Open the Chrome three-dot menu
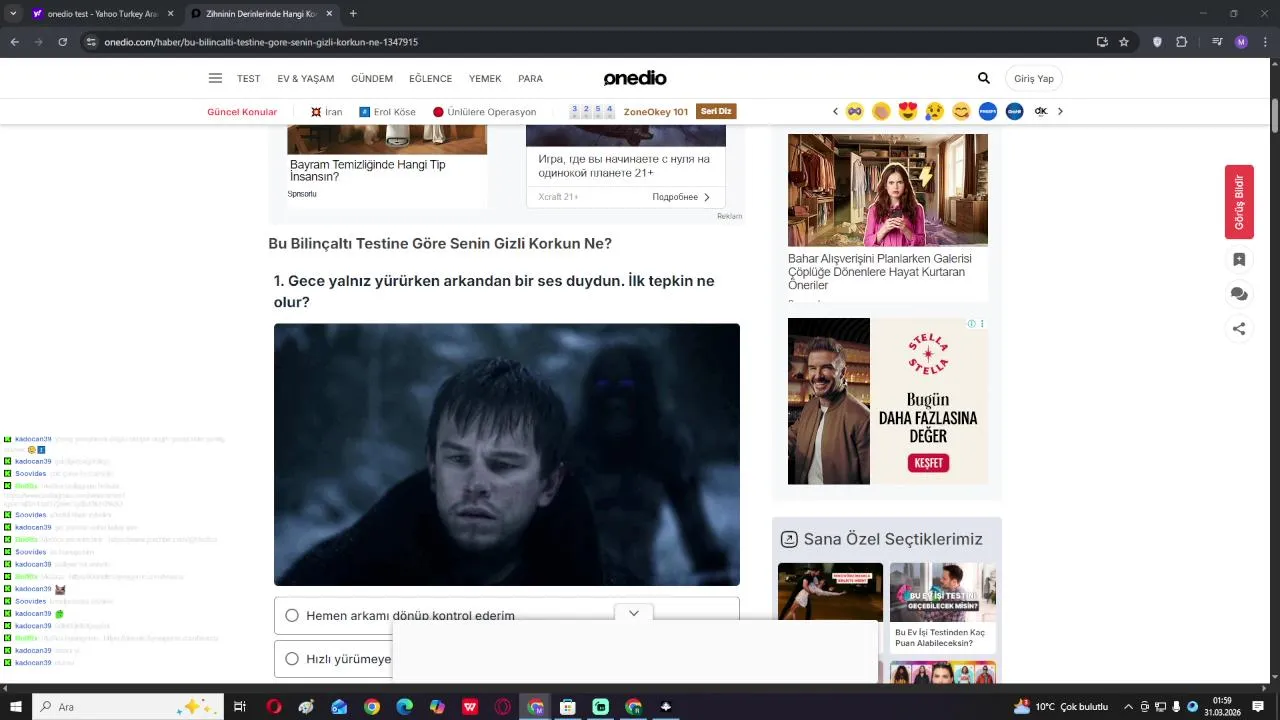The height and width of the screenshot is (720, 1280). 1265,42
